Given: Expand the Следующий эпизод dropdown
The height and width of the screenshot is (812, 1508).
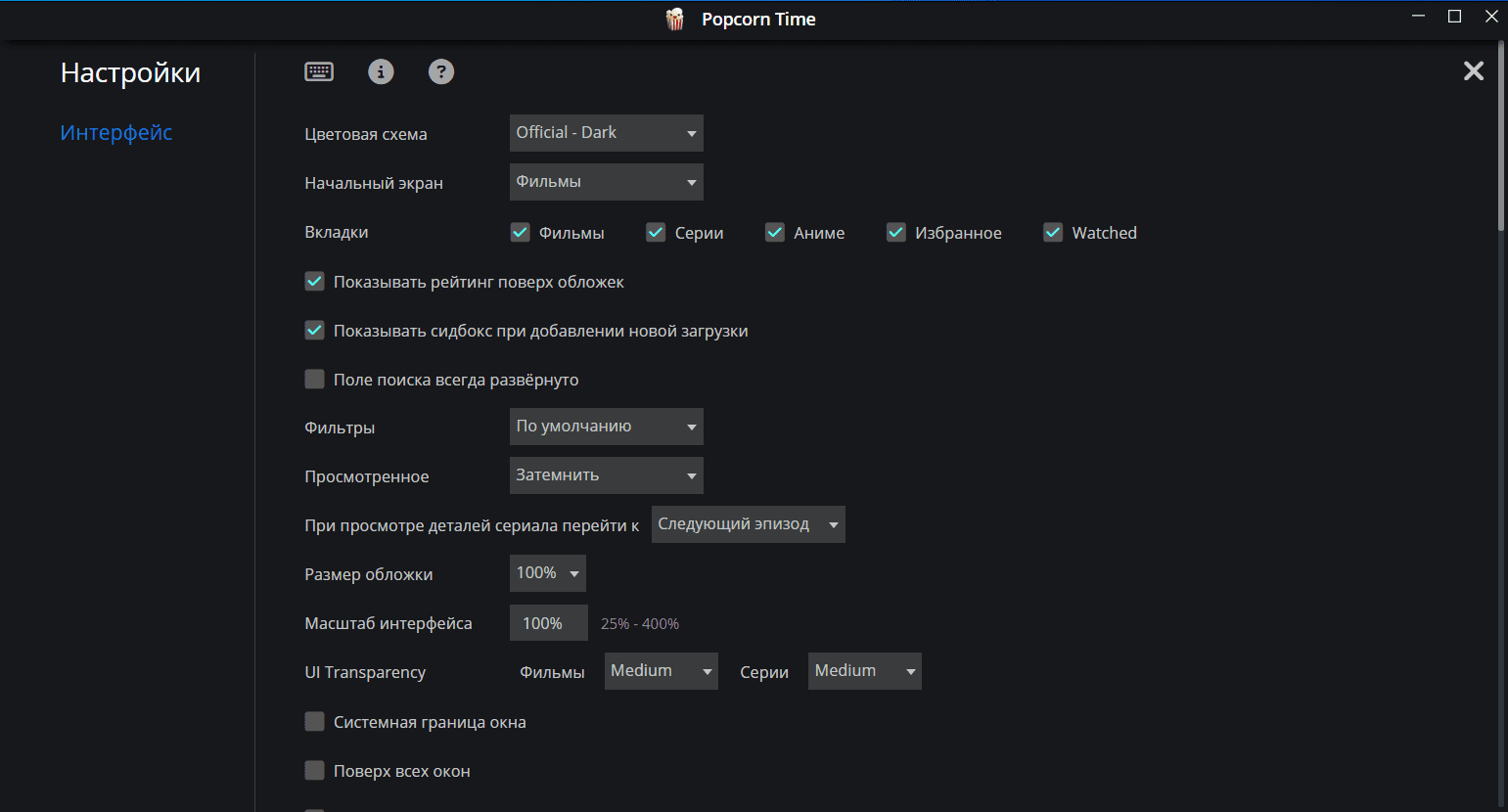Looking at the screenshot, I should [x=748, y=524].
